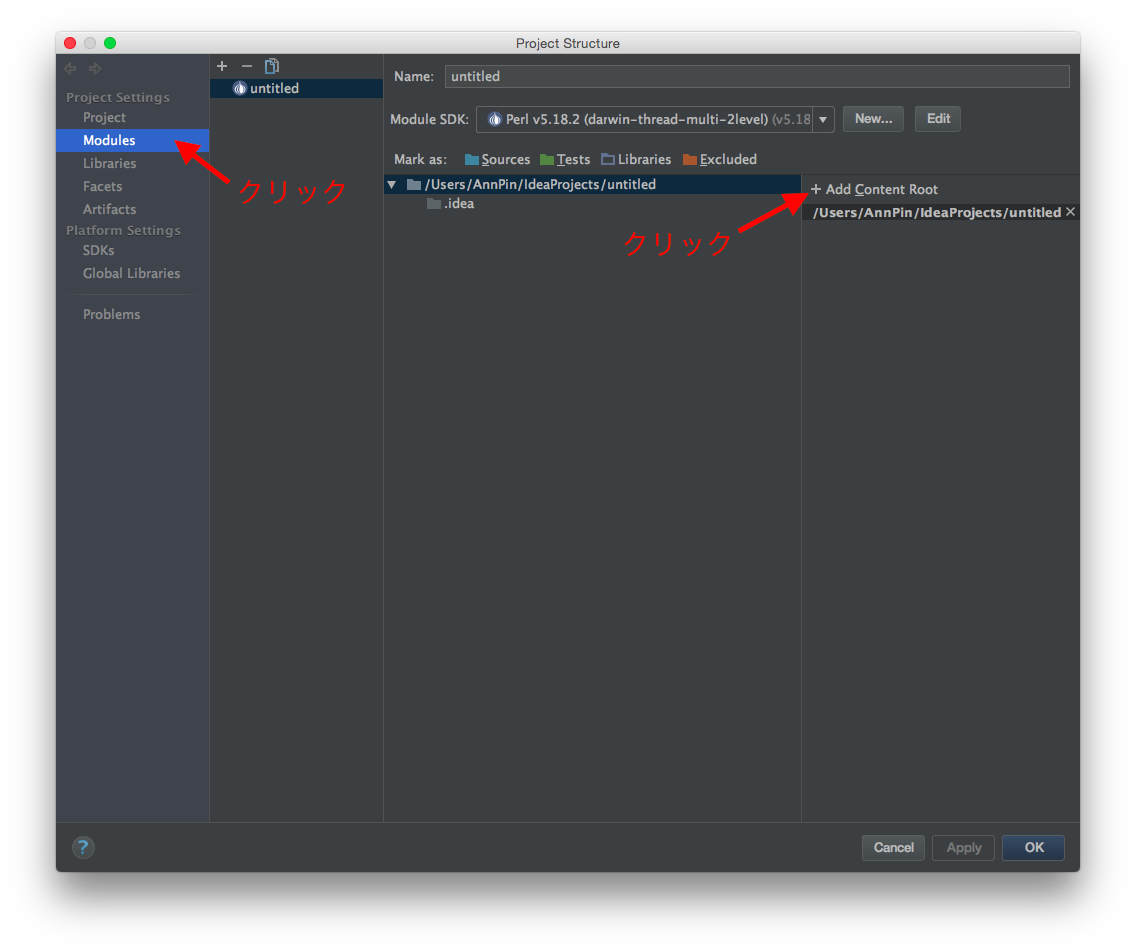Click the Edit SDK button
The image size is (1136, 952).
click(x=938, y=119)
